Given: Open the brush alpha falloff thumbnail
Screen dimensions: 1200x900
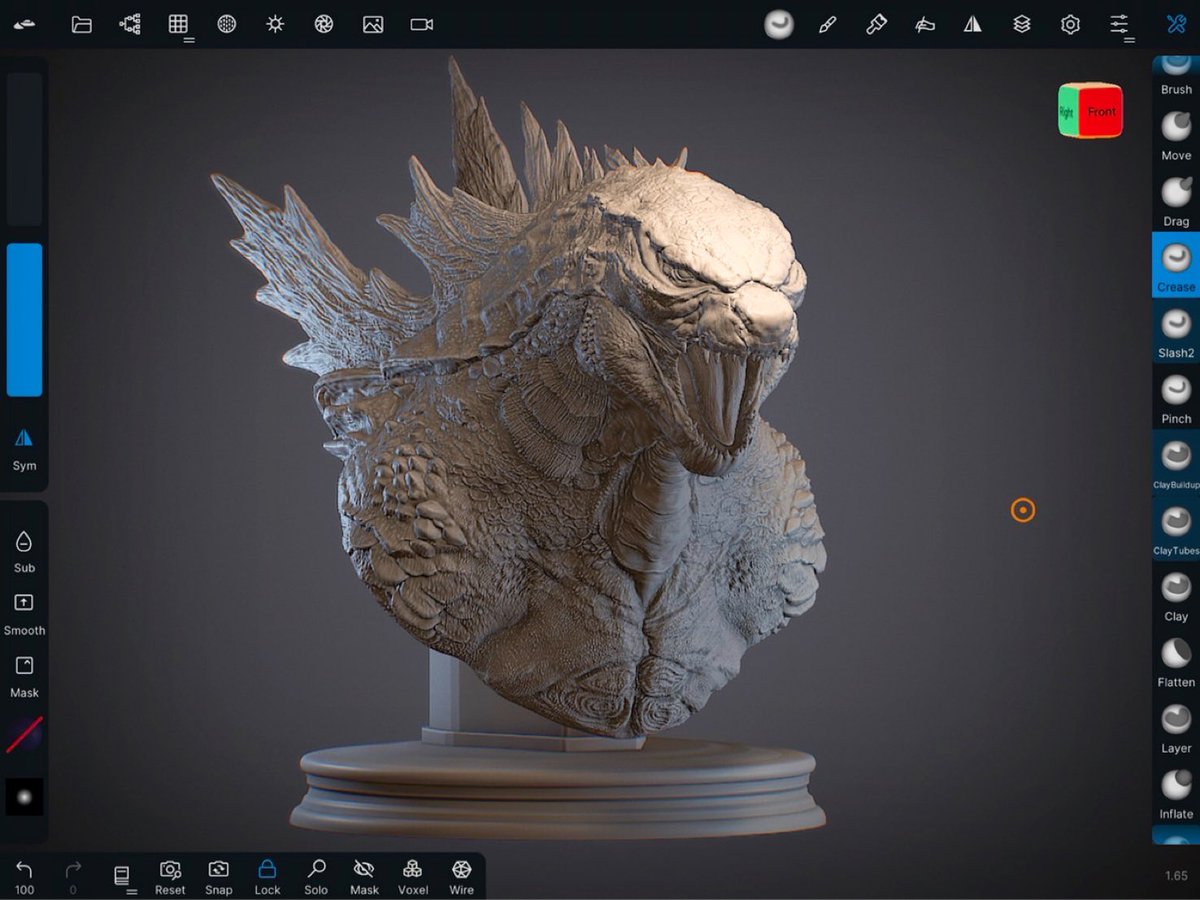Looking at the screenshot, I should (x=24, y=797).
